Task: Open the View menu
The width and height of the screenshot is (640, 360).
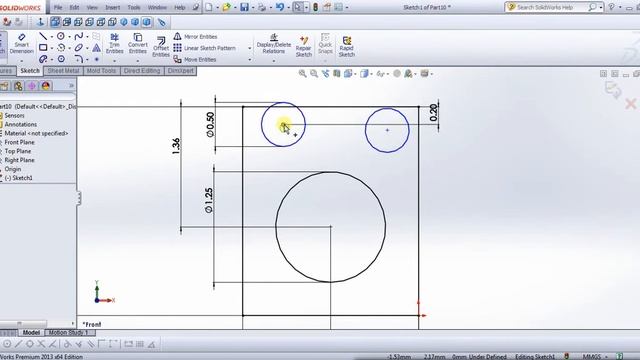Action: [x=92, y=7]
